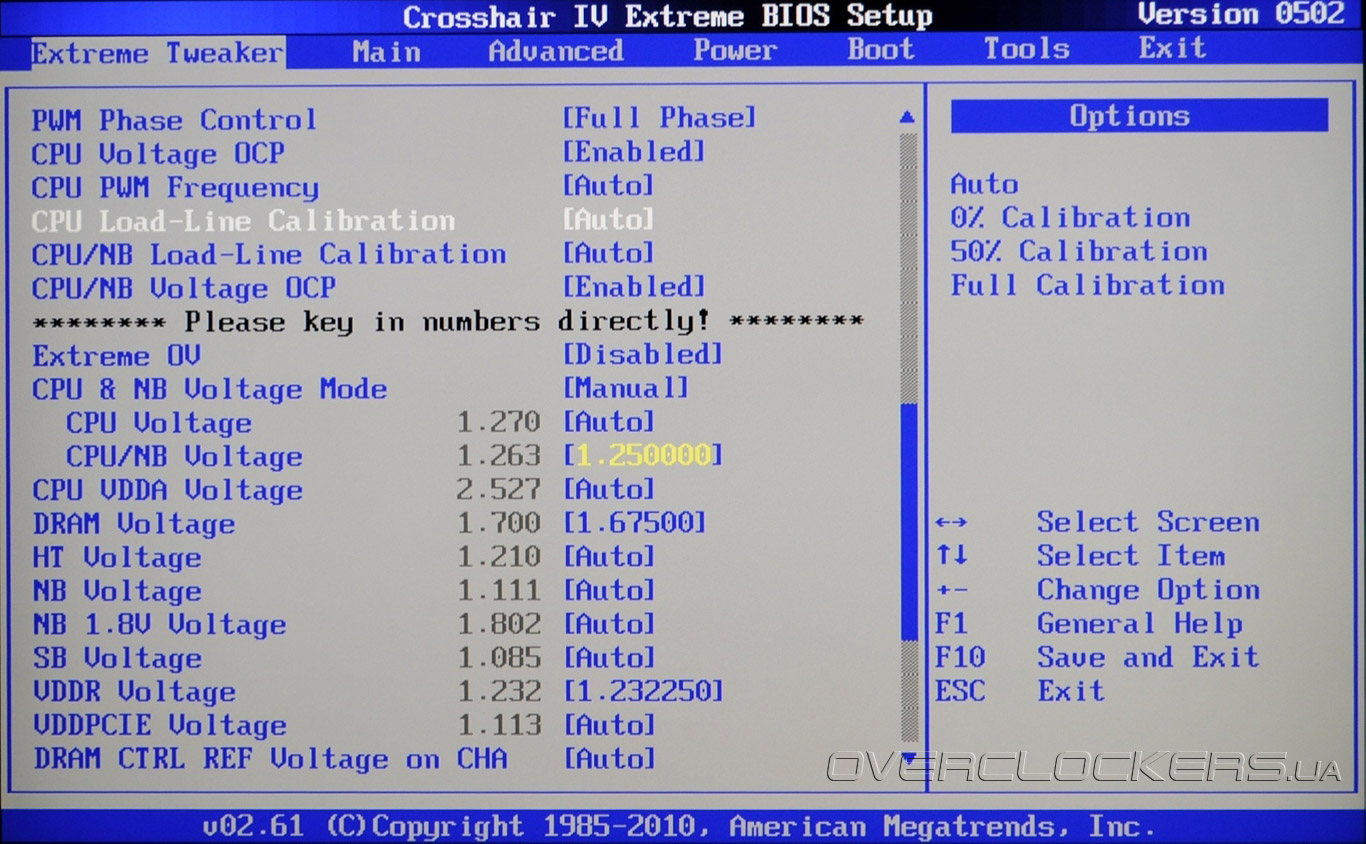
Task: Click the 1.802 NB 1.8V reading
Action: pos(498,624)
